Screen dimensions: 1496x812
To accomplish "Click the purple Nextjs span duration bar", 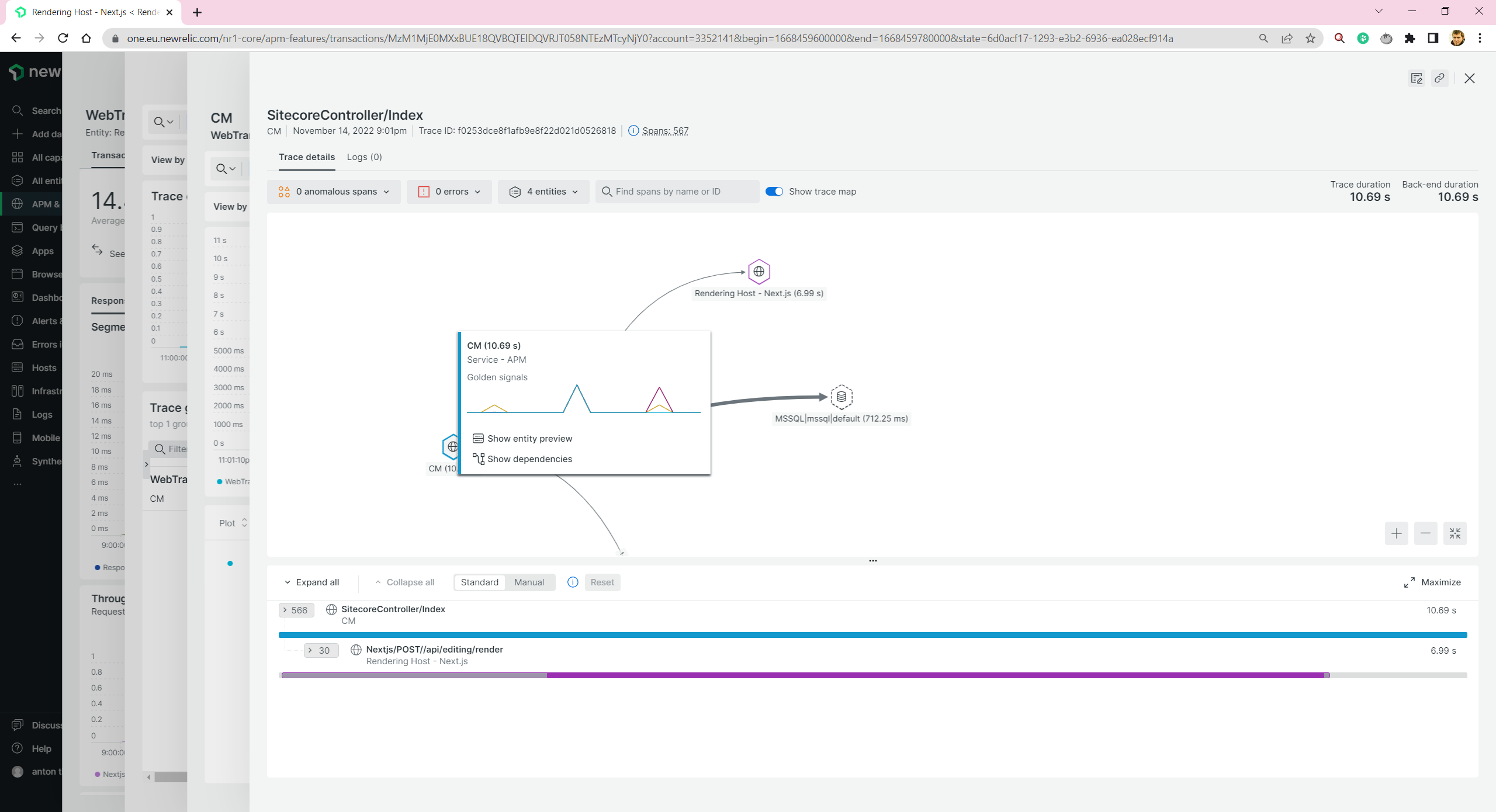I will coord(935,675).
